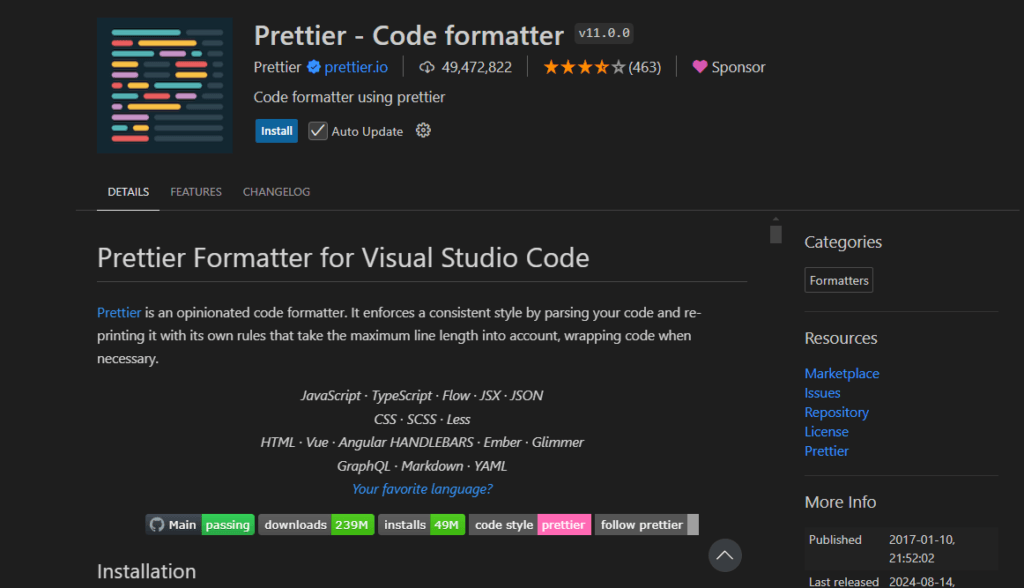1024x588 pixels.
Task: Click the Sponsor label text
Action: coord(738,67)
